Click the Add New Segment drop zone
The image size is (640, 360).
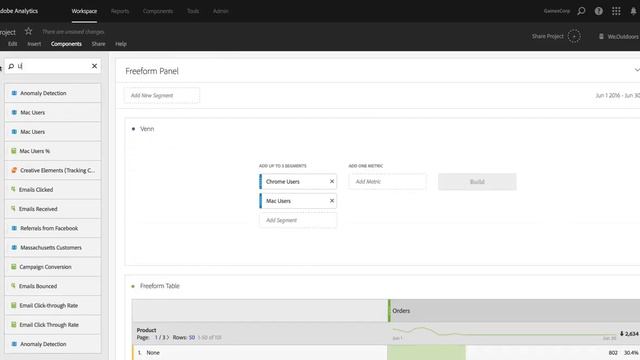click(x=162, y=96)
